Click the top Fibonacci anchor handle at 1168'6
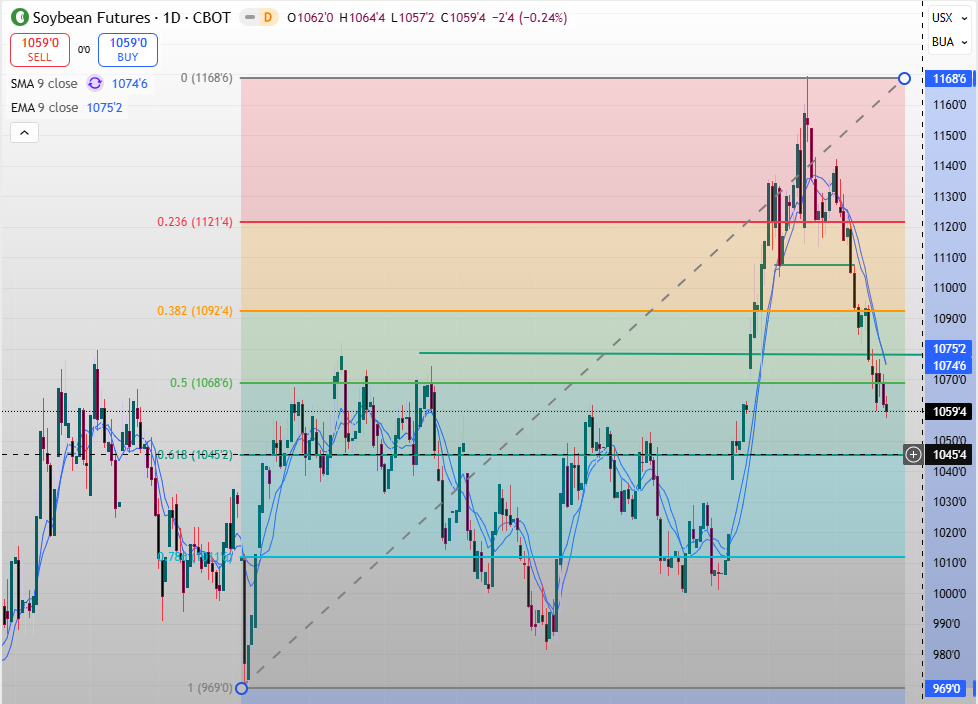Image resolution: width=978 pixels, height=704 pixels. [x=904, y=78]
